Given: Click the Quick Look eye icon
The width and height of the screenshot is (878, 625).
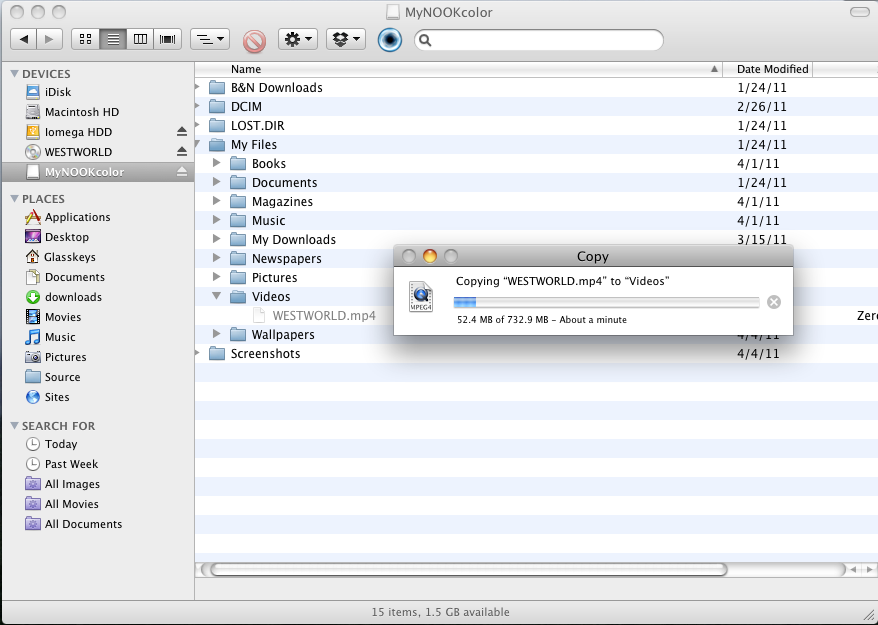Looking at the screenshot, I should [x=390, y=40].
